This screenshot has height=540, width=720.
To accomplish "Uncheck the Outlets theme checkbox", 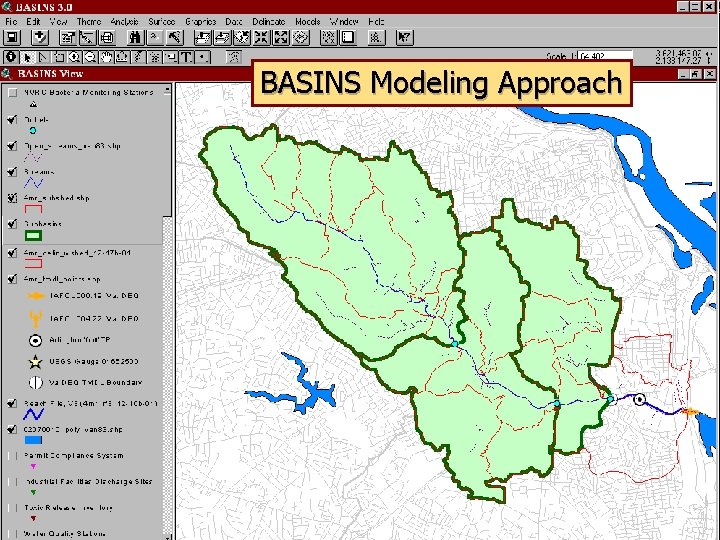I will coord(13,119).
